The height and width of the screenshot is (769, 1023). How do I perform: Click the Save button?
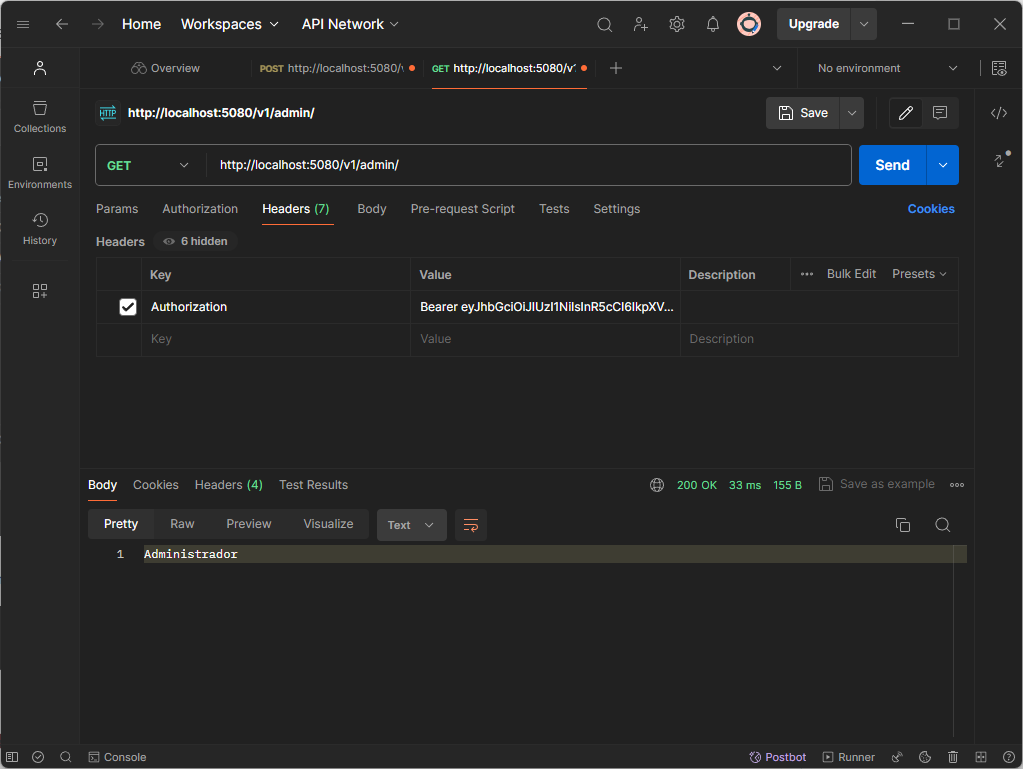(802, 113)
